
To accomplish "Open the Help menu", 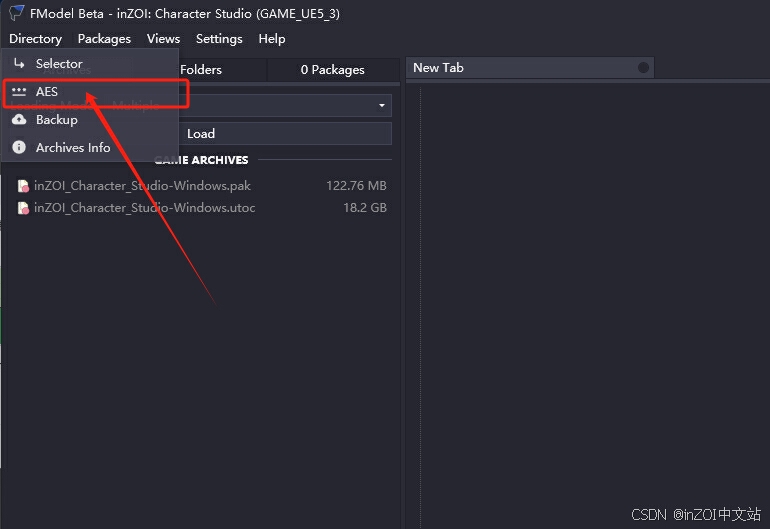I will tap(272, 39).
